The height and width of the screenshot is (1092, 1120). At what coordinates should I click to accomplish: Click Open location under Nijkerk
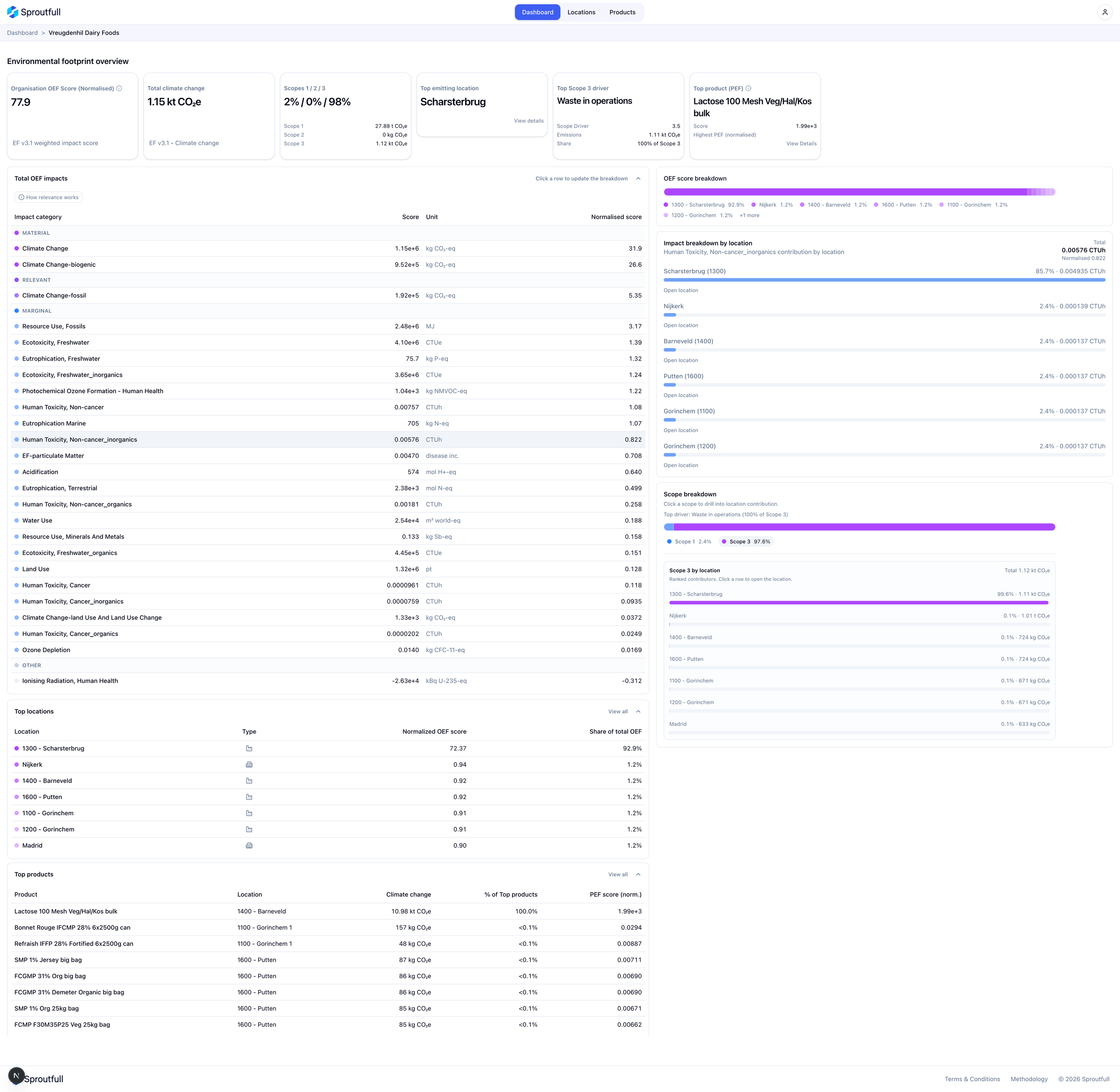[x=681, y=325]
